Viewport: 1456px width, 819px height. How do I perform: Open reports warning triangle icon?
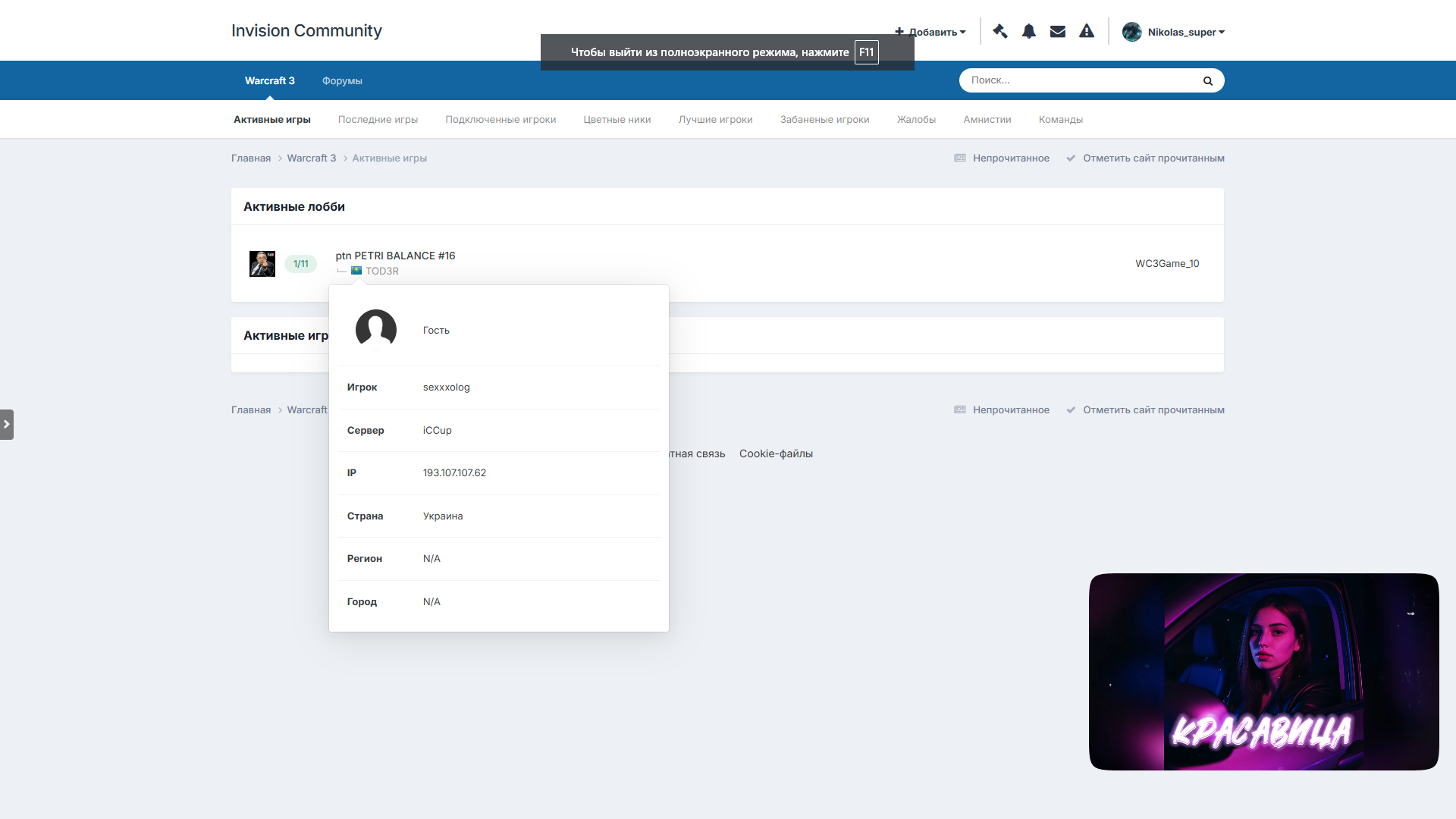point(1087,31)
